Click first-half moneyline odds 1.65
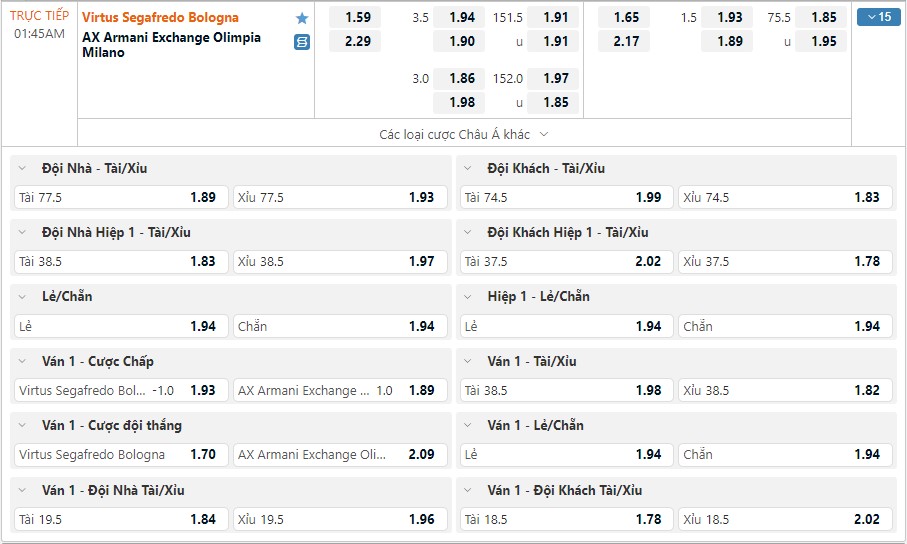This screenshot has height=544, width=907. [624, 17]
